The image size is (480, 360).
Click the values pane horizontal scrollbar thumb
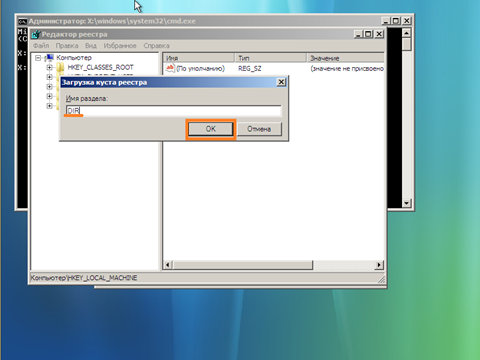tap(243, 265)
